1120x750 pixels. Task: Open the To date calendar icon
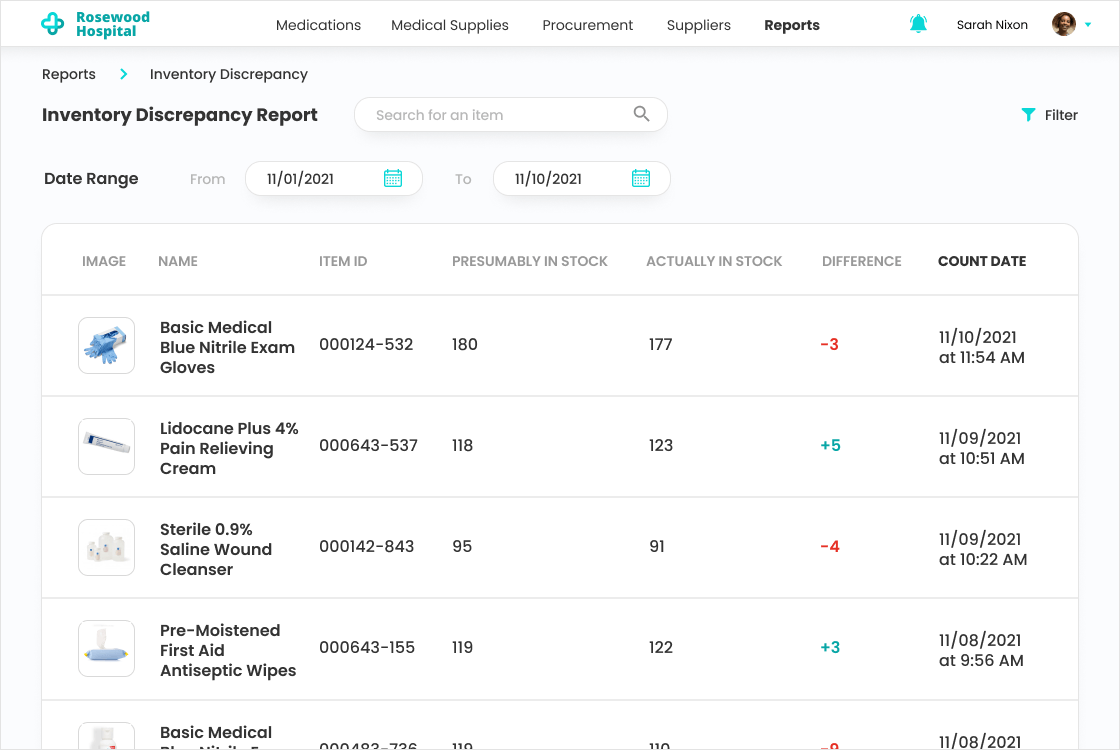641,179
